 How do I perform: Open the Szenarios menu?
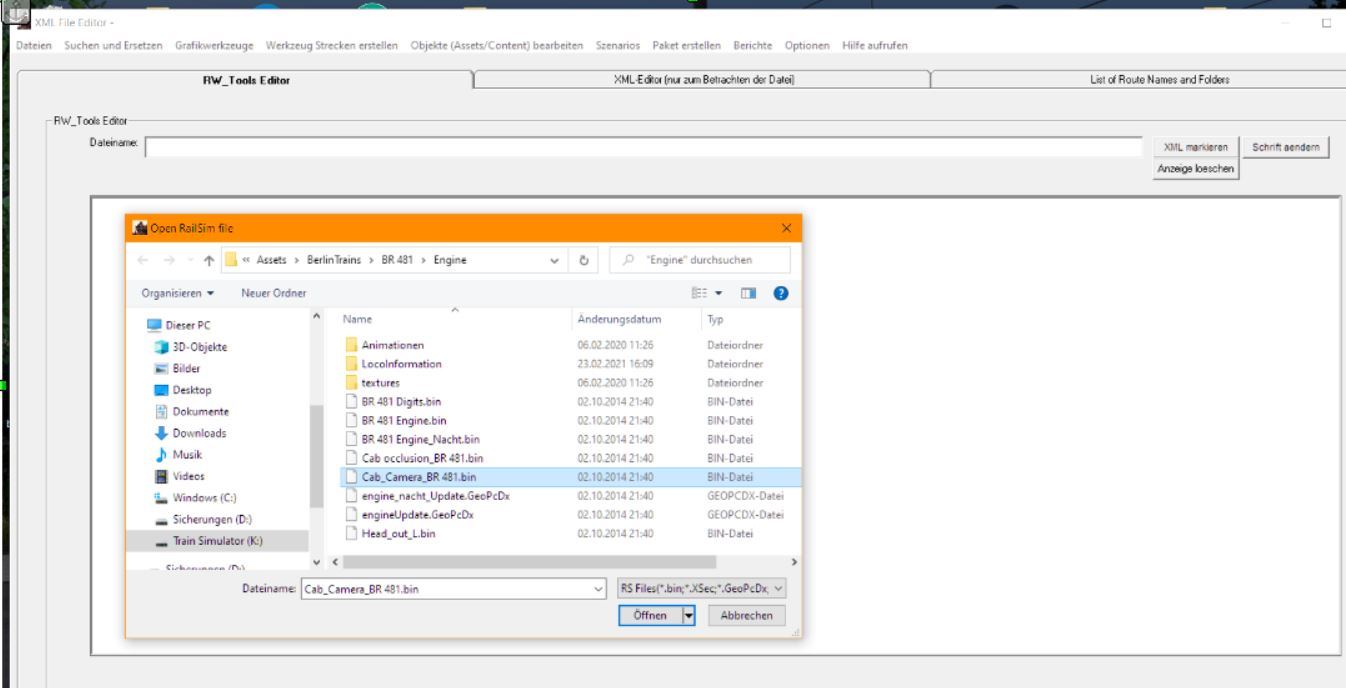click(618, 46)
